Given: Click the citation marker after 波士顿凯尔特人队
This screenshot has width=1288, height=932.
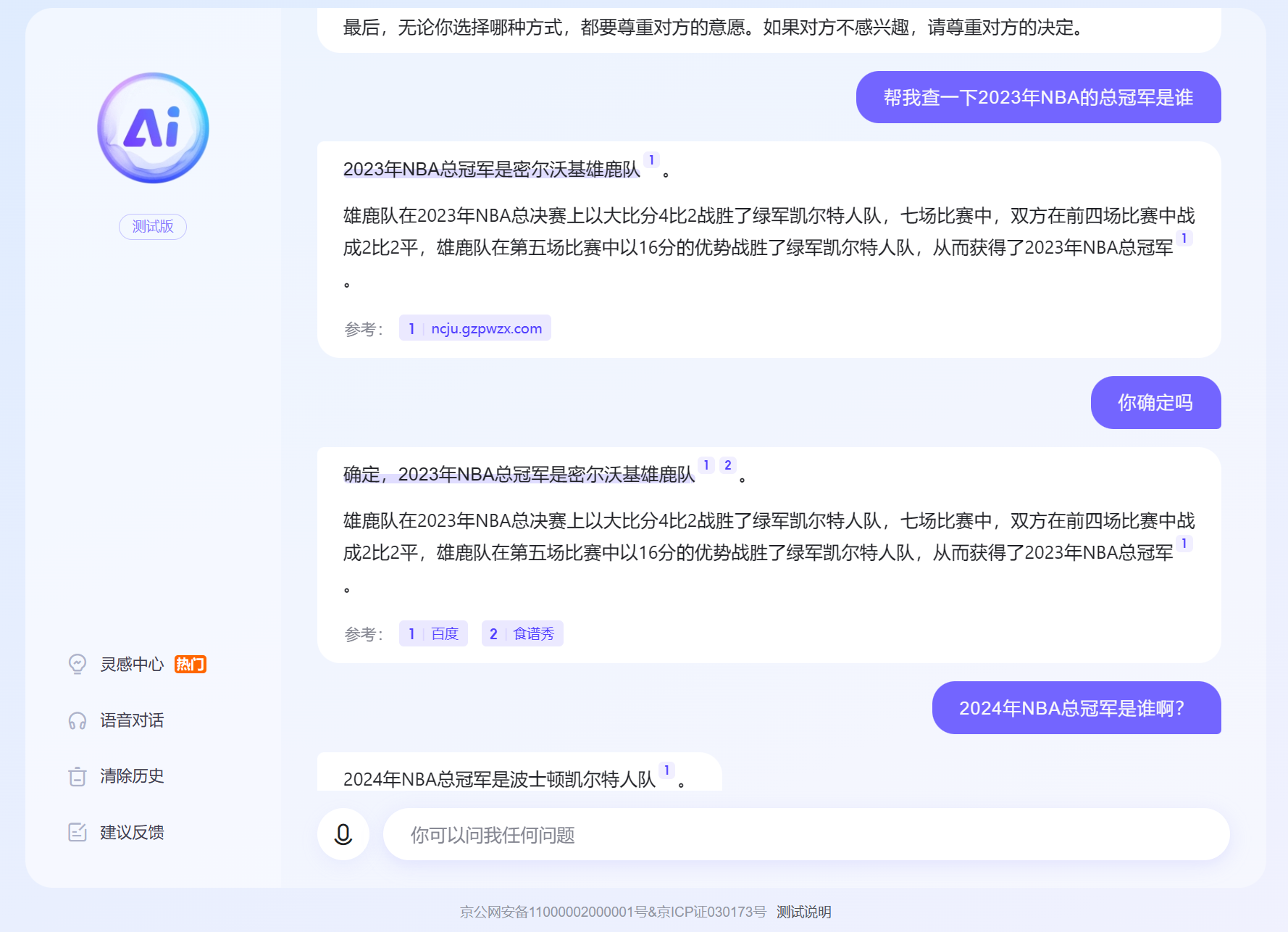Looking at the screenshot, I should tap(666, 770).
